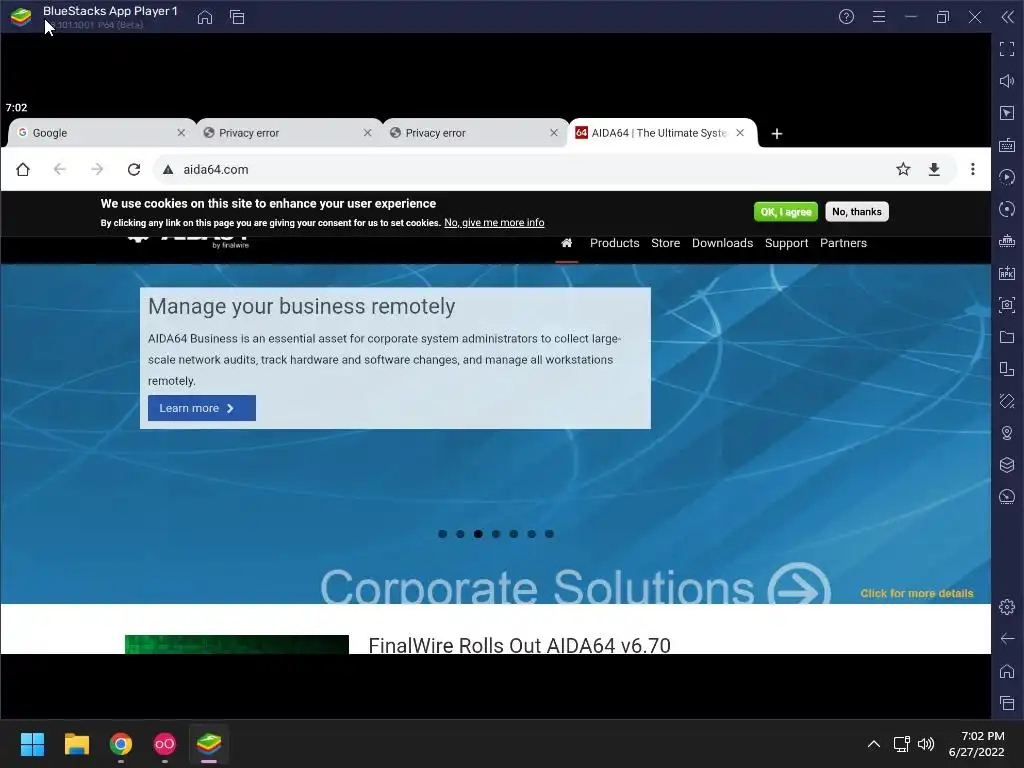The image size is (1024, 768).
Task: Open Windows Start menu
Action: click(32, 744)
